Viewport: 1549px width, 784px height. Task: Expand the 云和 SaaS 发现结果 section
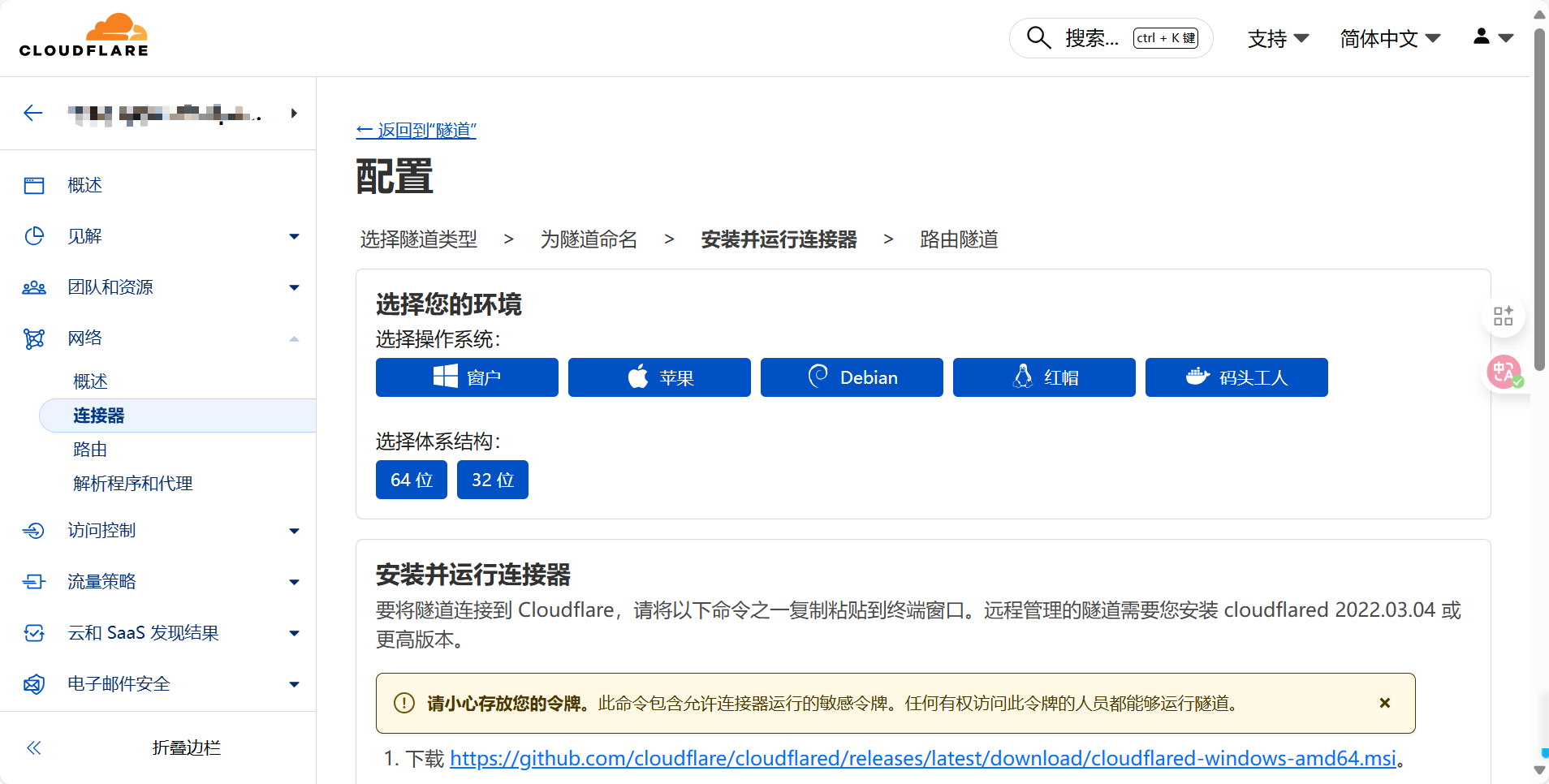tap(294, 634)
